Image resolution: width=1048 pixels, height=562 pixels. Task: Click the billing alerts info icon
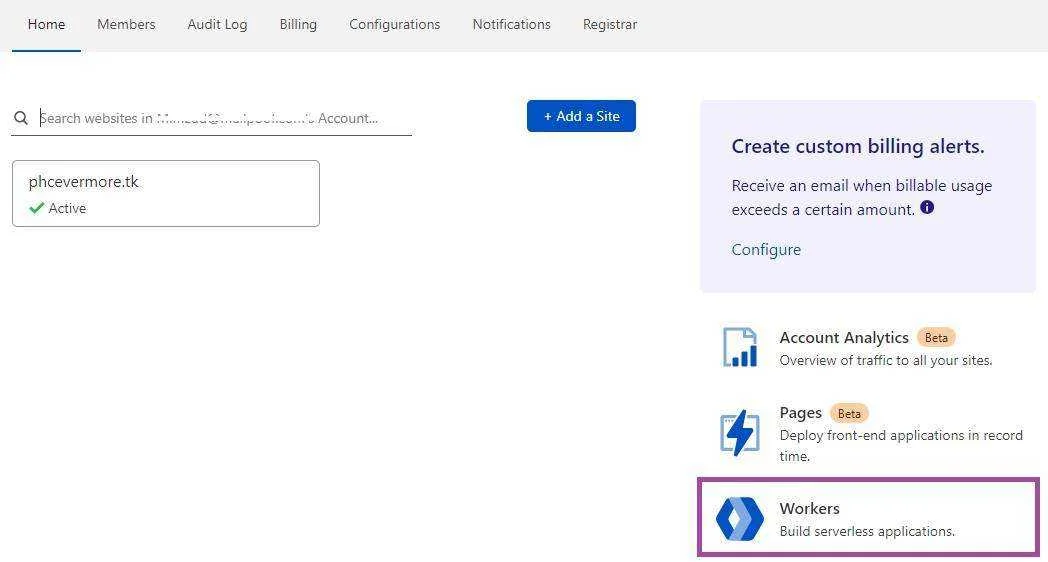coord(927,207)
